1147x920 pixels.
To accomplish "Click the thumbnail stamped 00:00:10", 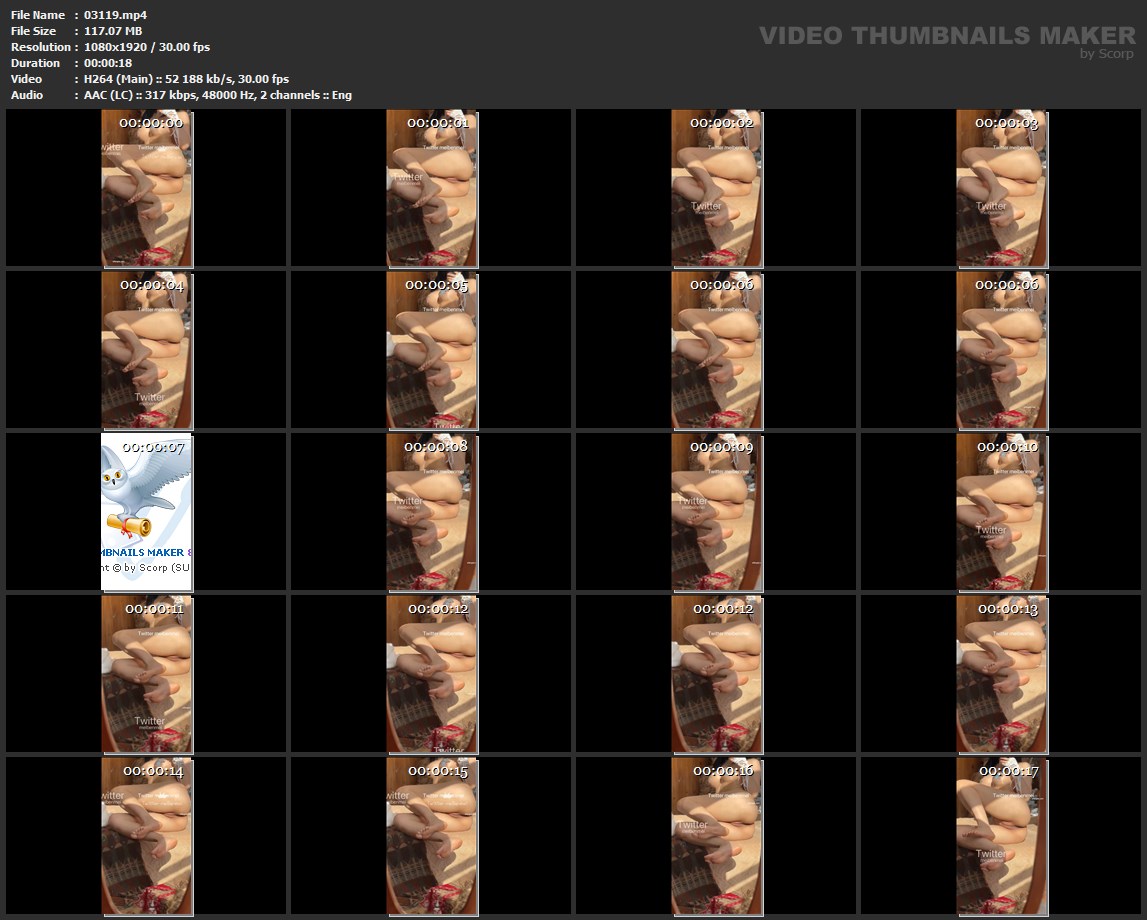I will (1002, 512).
